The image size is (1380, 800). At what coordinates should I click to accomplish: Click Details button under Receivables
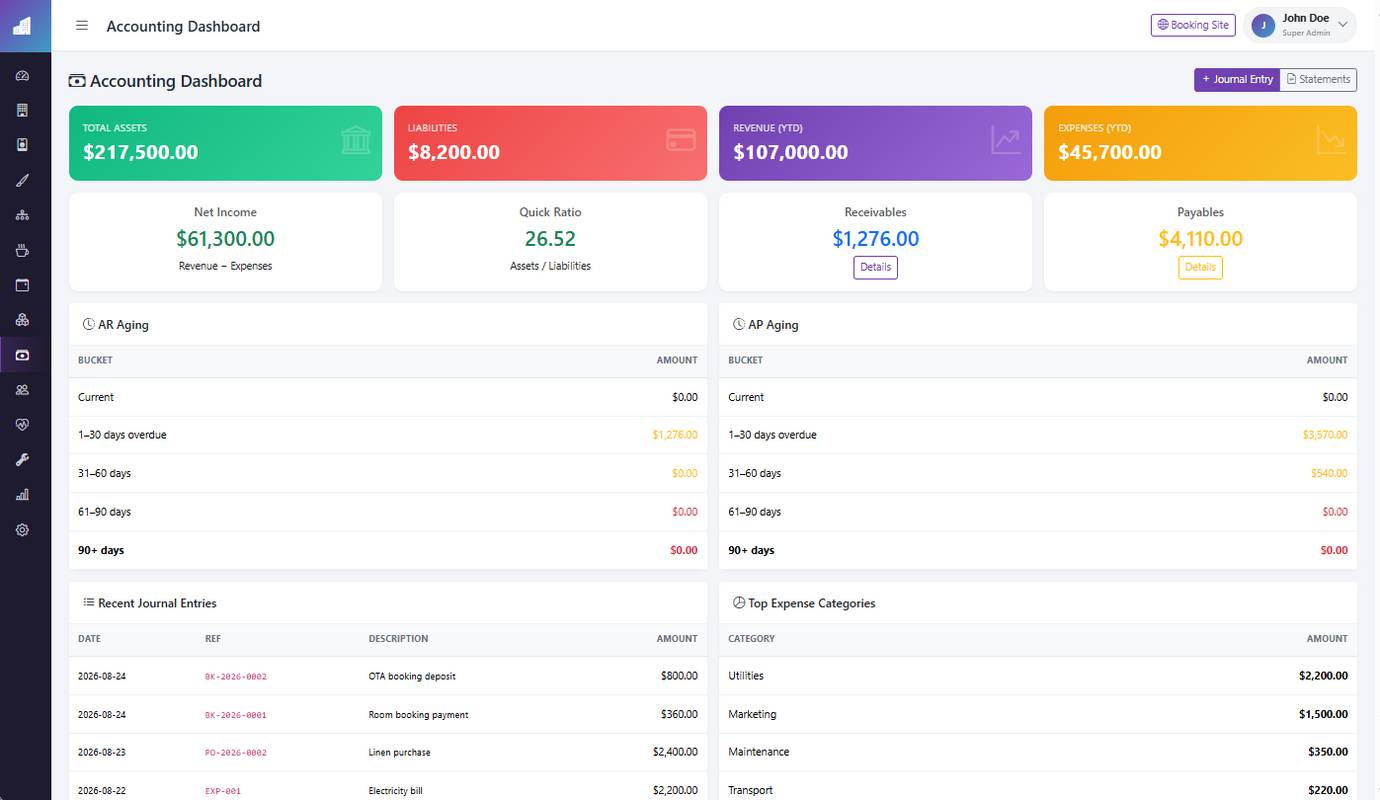click(x=875, y=267)
